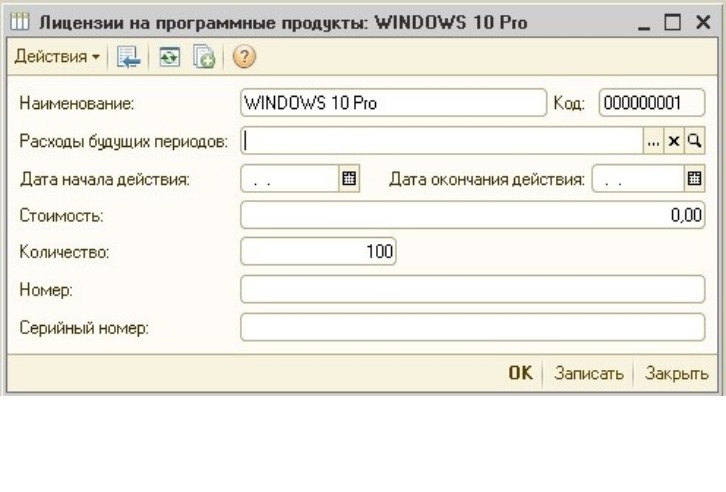Open the calendar for Дата окончания действия

coord(694,178)
